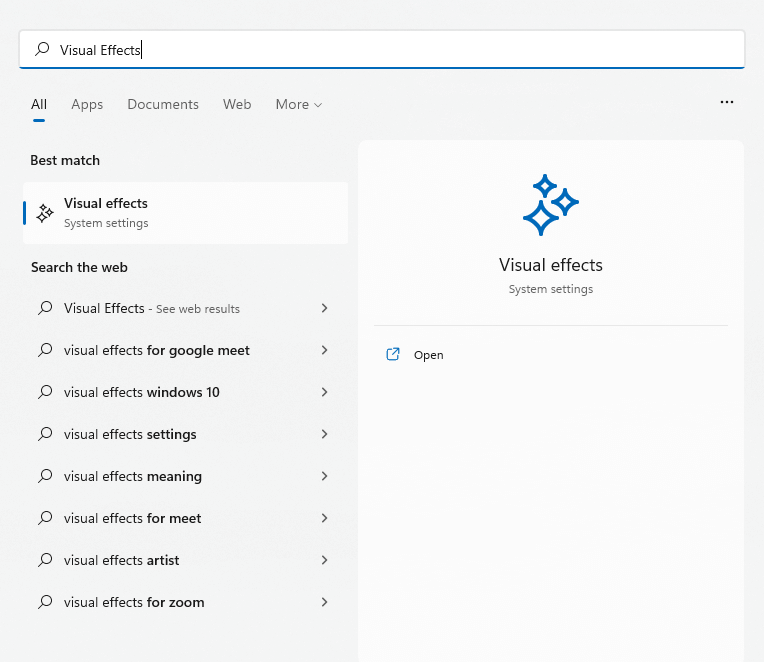This screenshot has height=662, width=764.
Task: Click the search magnifier icon in search box
Action: (x=42, y=49)
